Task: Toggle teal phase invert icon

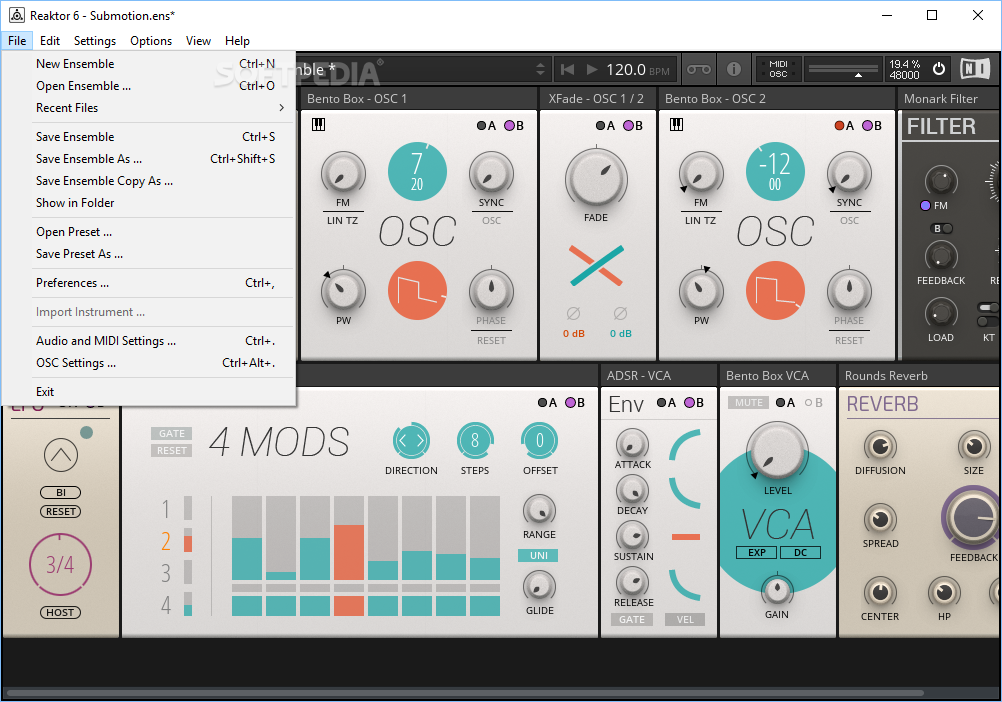Action: click(x=620, y=313)
